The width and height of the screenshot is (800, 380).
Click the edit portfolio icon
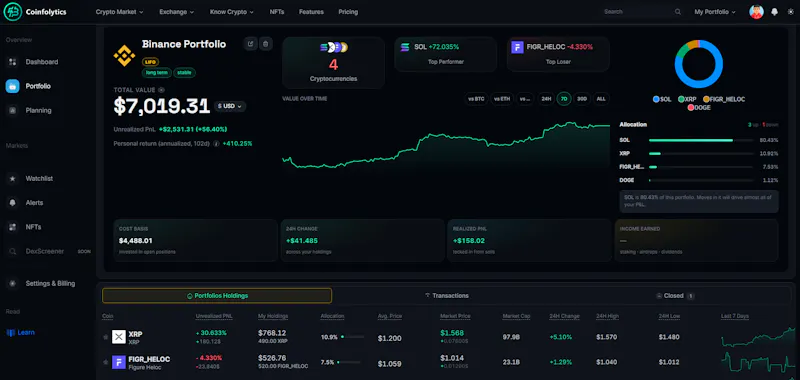(x=250, y=44)
